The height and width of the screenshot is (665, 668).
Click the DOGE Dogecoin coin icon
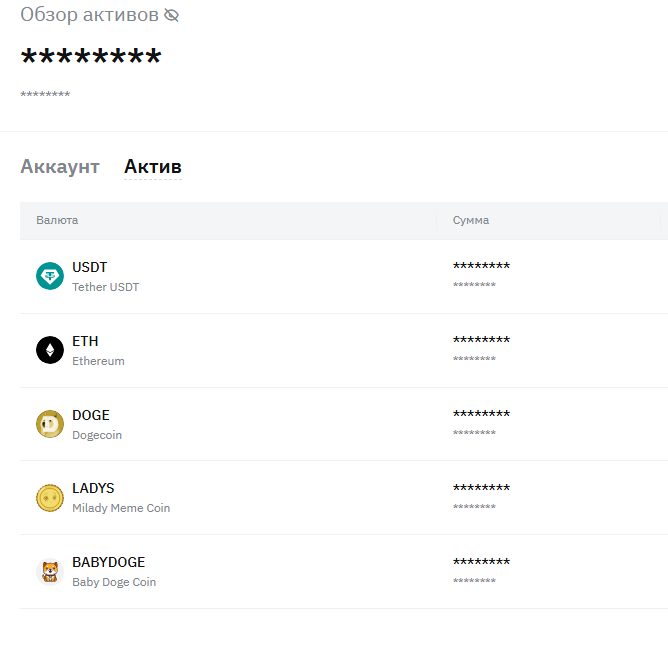pyautogui.click(x=50, y=424)
